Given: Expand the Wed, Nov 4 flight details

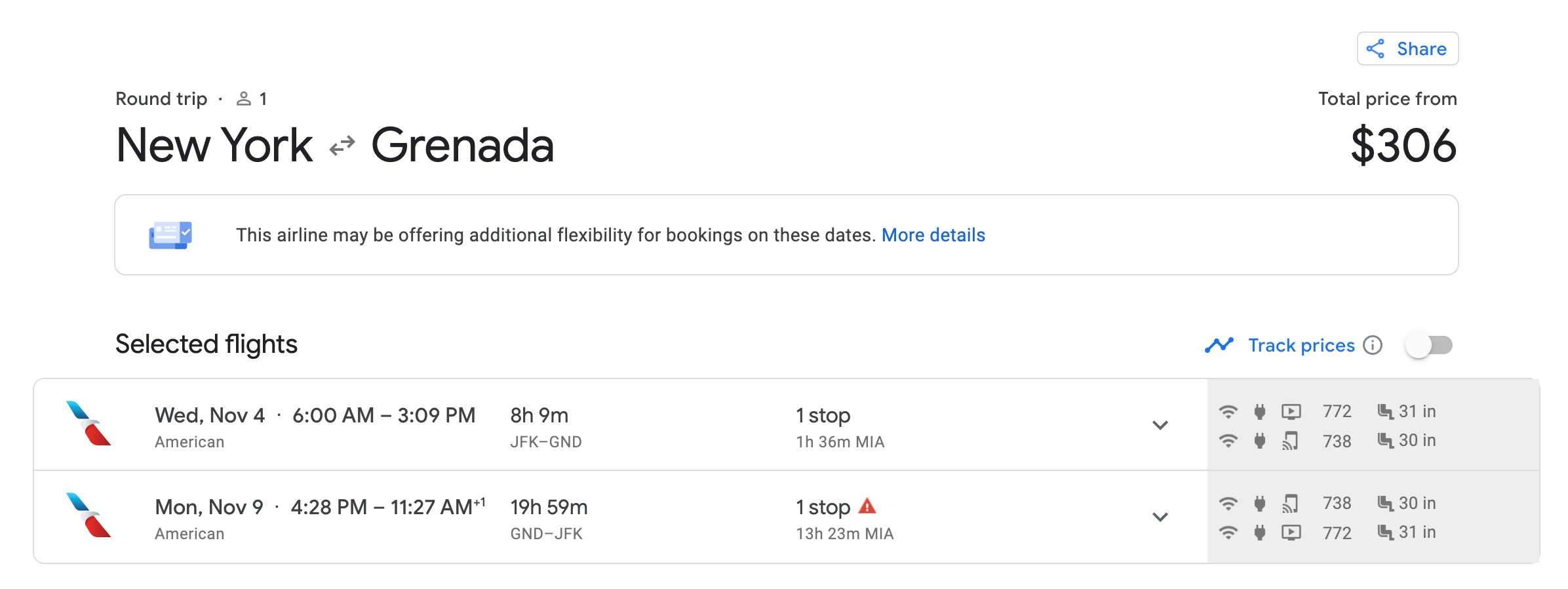Looking at the screenshot, I should [1160, 425].
